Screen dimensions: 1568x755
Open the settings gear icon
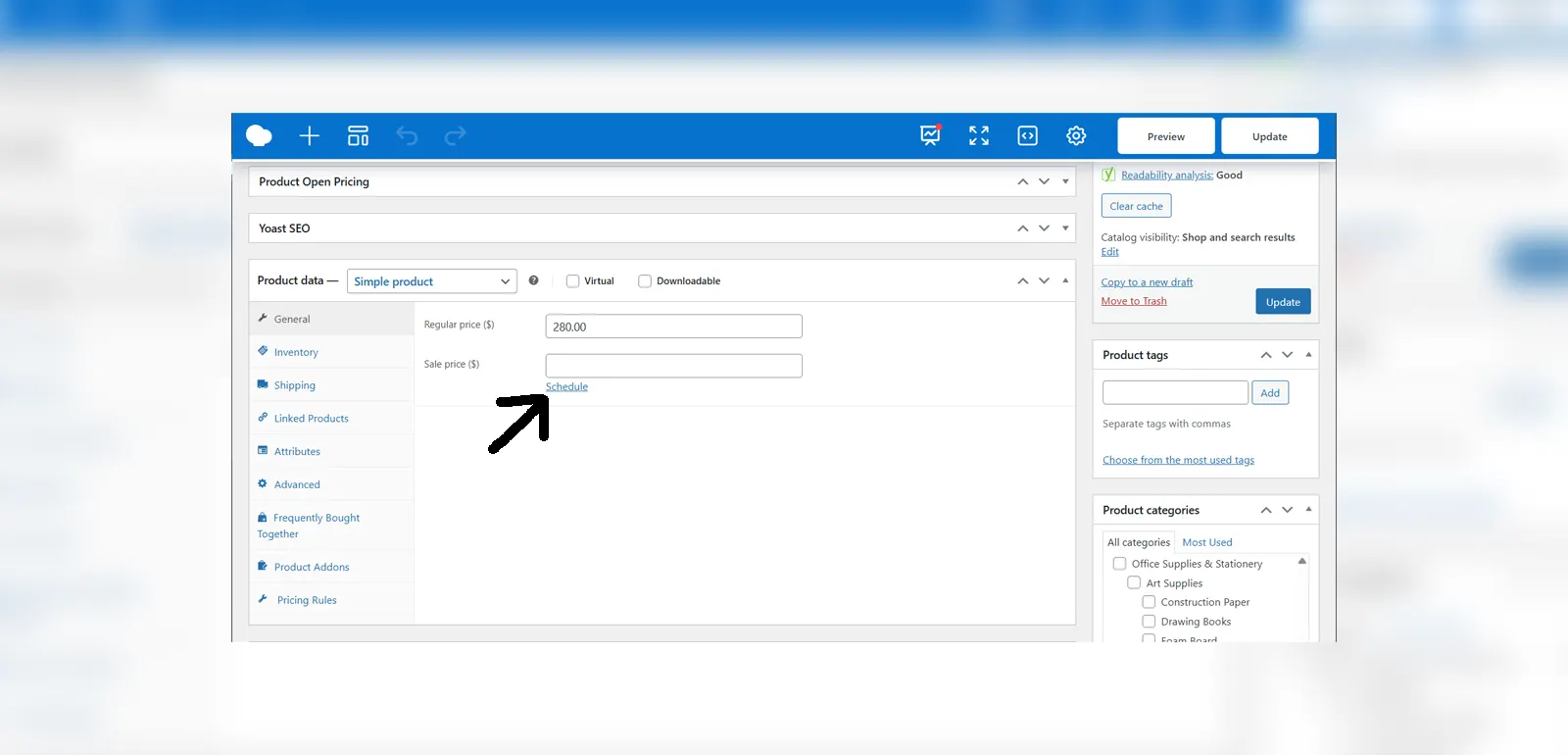(x=1076, y=136)
